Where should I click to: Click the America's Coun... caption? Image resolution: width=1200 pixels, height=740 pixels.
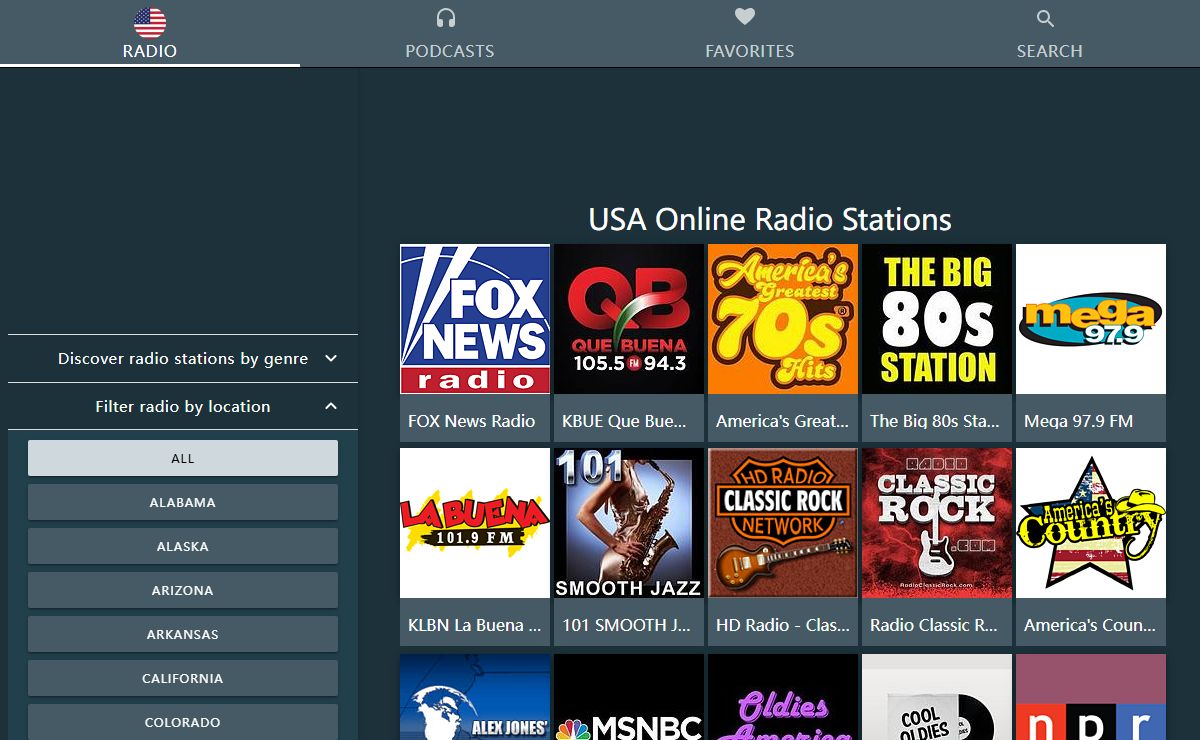1091,625
